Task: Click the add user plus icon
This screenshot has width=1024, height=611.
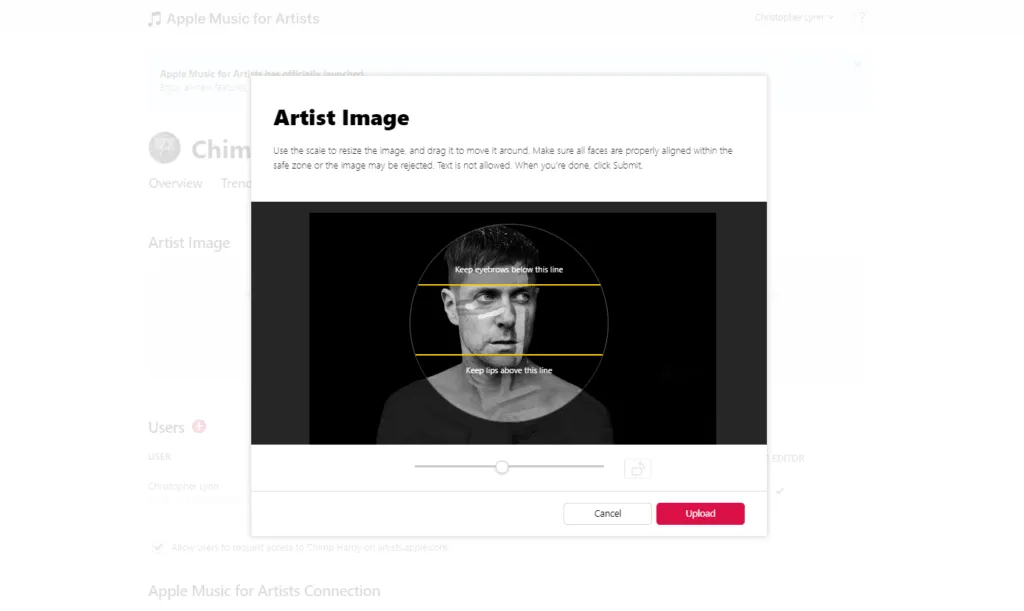Action: click(x=199, y=426)
